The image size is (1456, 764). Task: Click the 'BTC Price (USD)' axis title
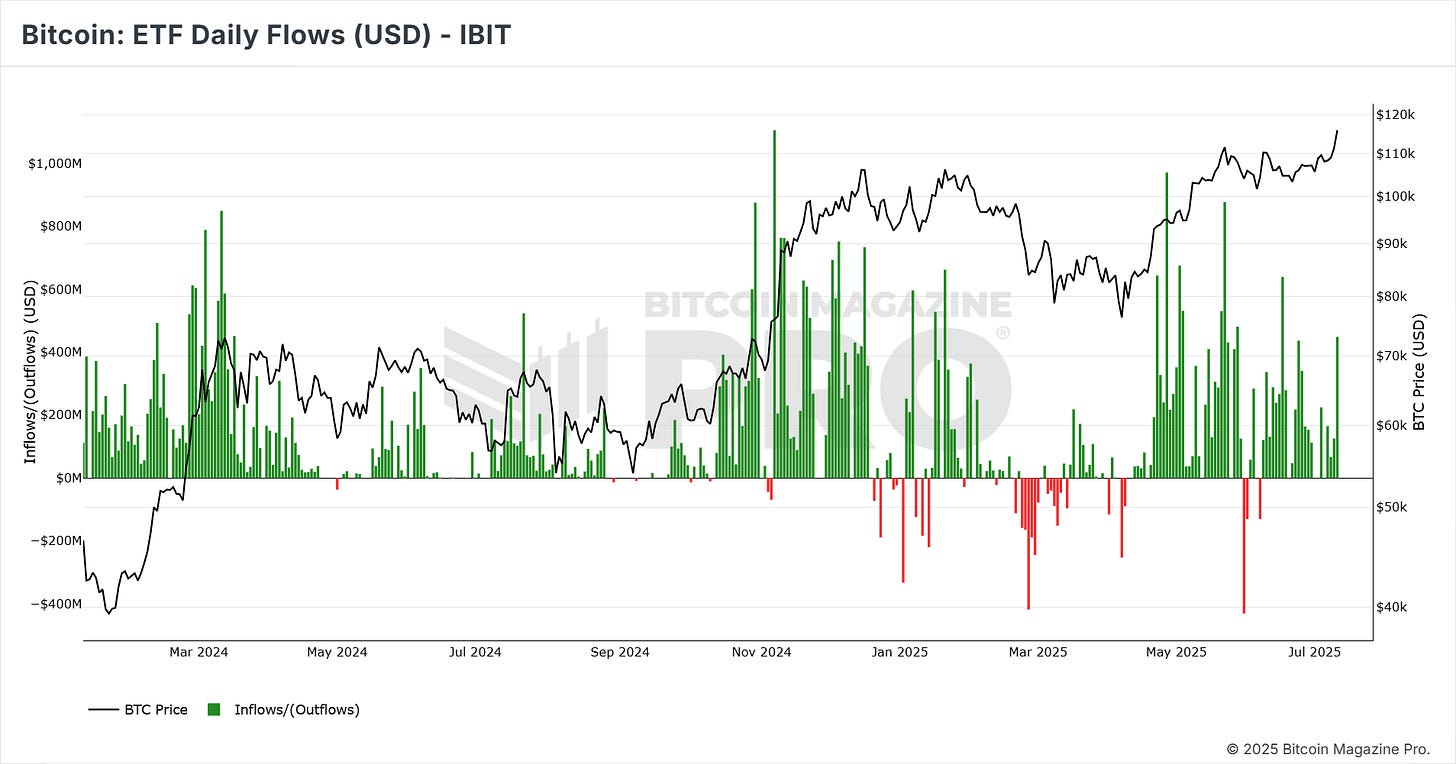tap(1418, 372)
